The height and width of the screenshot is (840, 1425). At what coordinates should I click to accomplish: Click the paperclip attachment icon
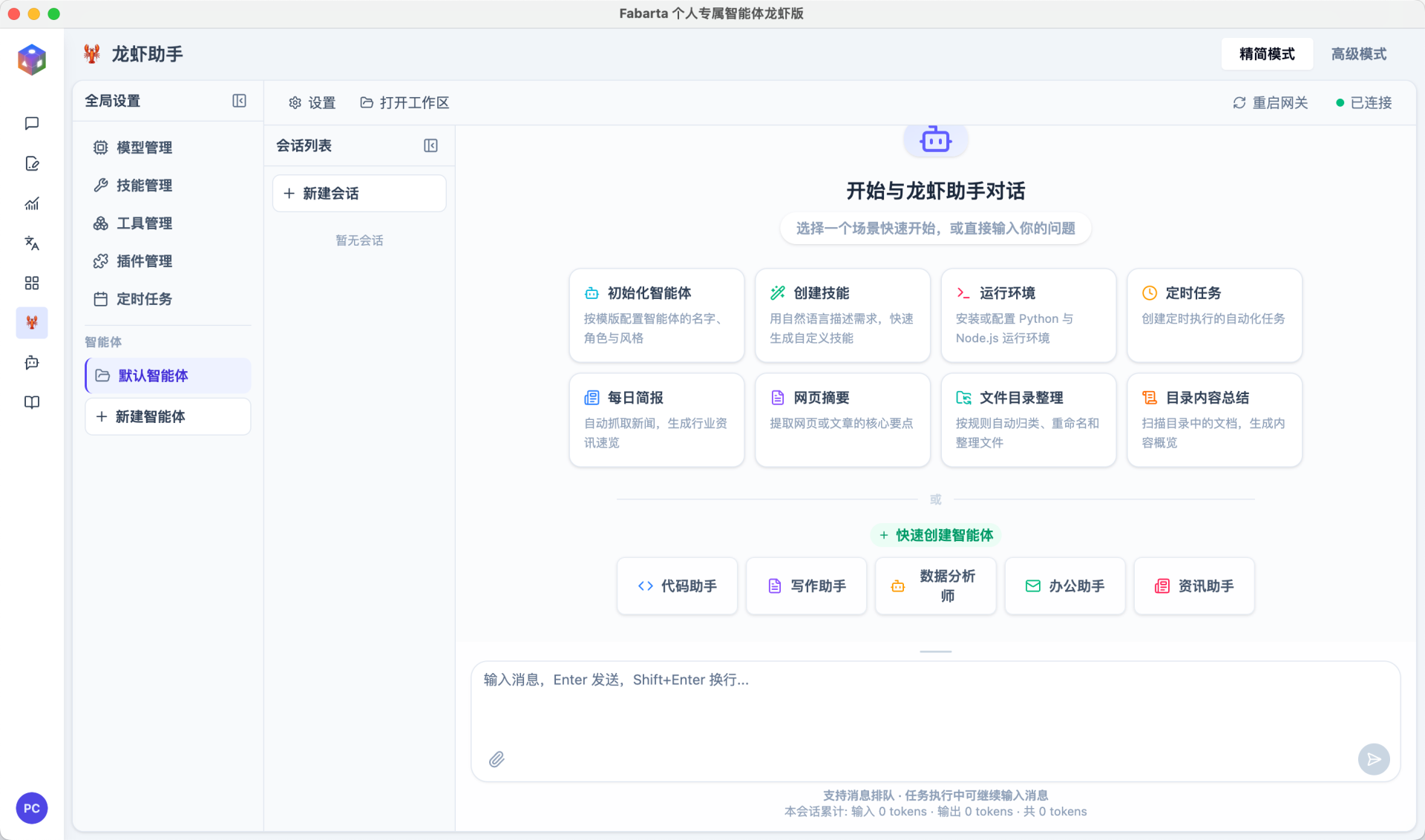pos(497,759)
